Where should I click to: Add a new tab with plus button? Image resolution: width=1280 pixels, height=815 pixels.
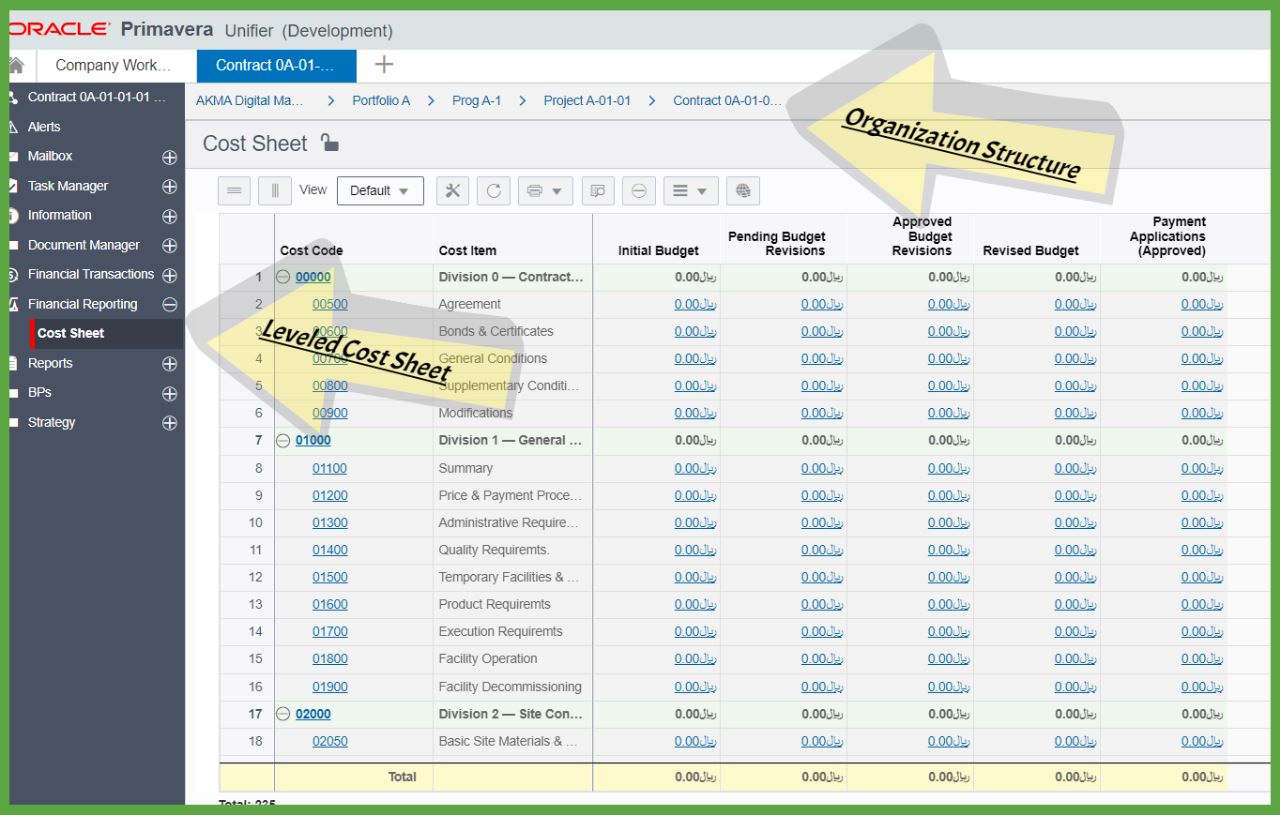[384, 65]
